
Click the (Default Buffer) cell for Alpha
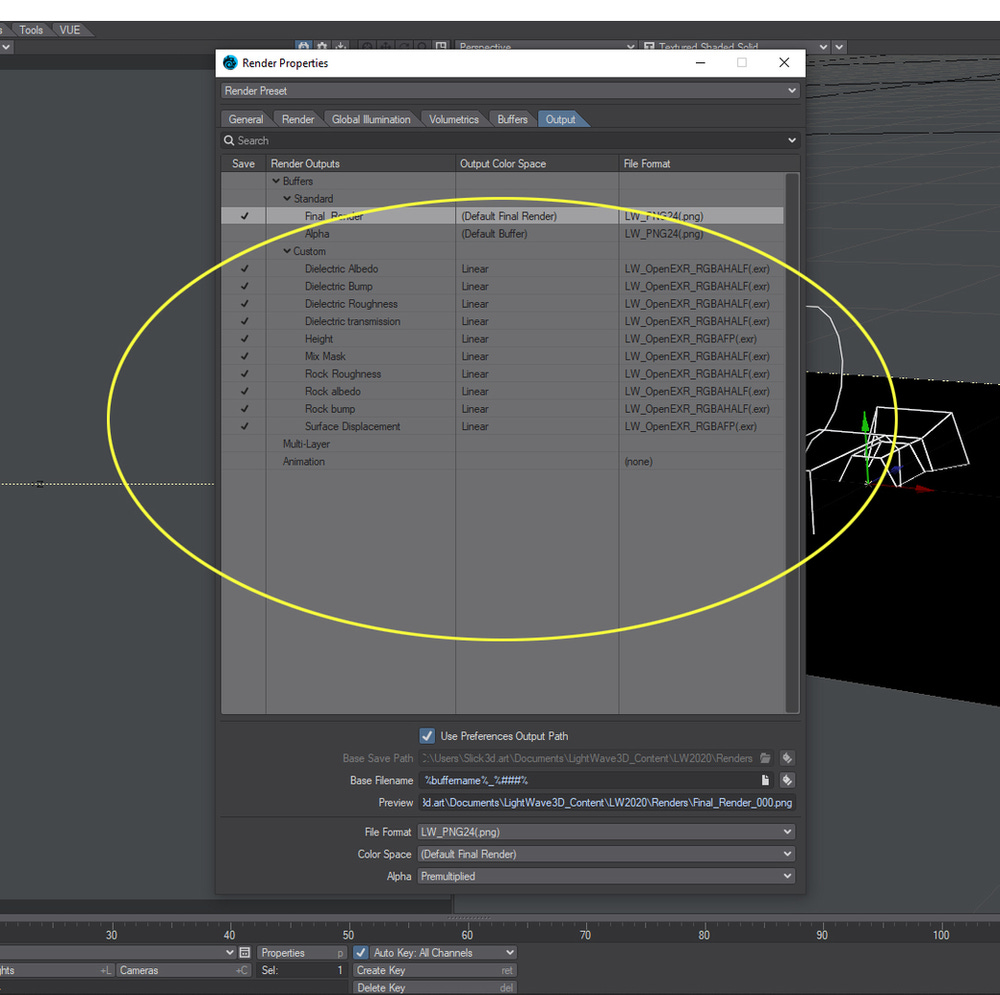coord(494,233)
